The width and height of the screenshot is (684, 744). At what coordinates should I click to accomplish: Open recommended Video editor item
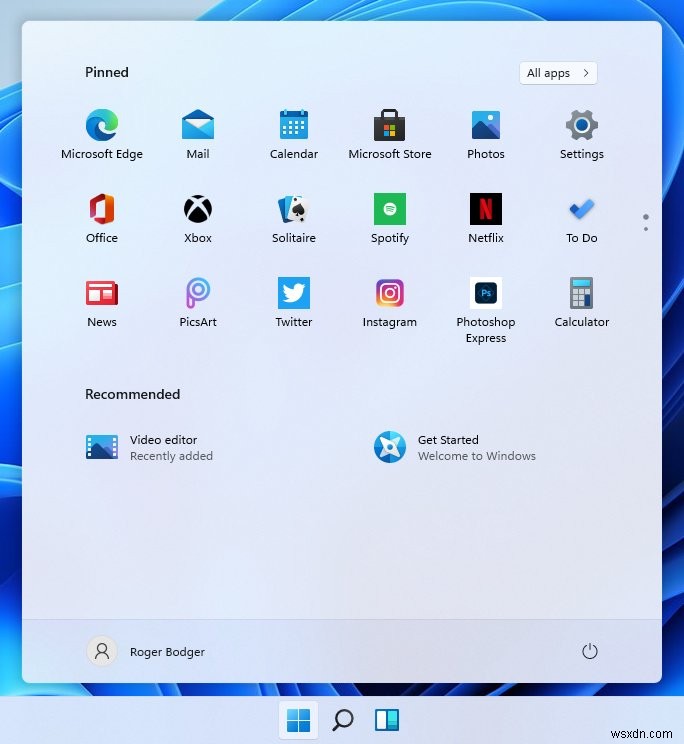149,447
